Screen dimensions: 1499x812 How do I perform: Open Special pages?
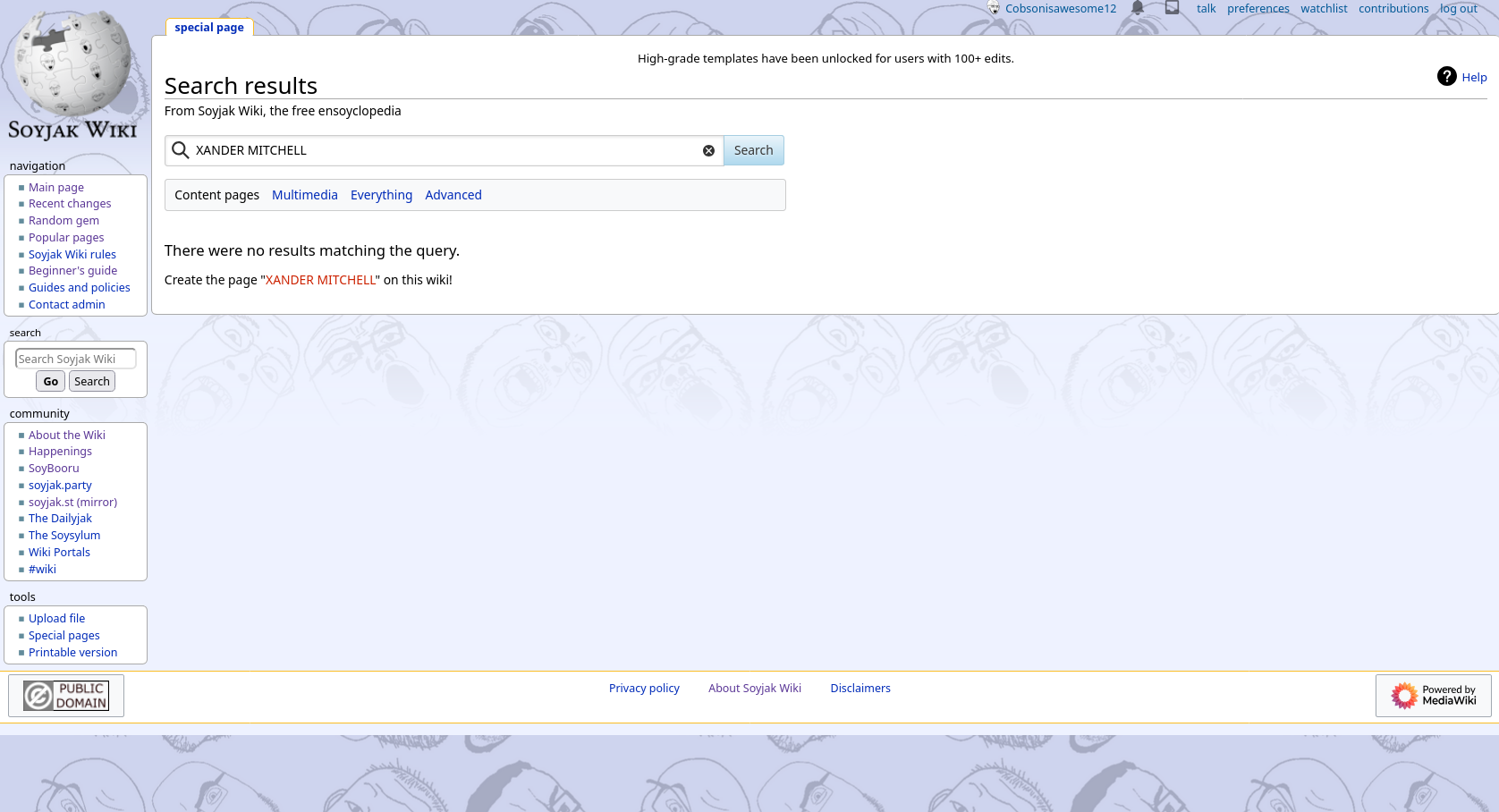tap(64, 636)
